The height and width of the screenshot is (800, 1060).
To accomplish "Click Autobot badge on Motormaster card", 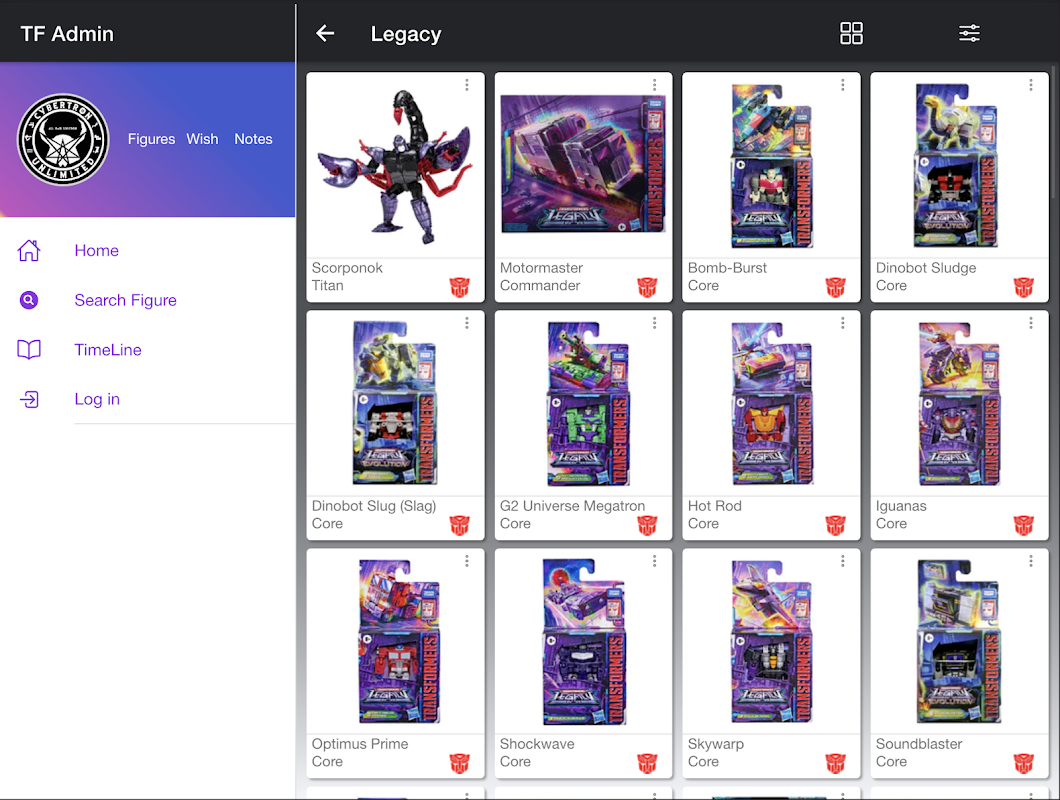I will pyautogui.click(x=647, y=287).
